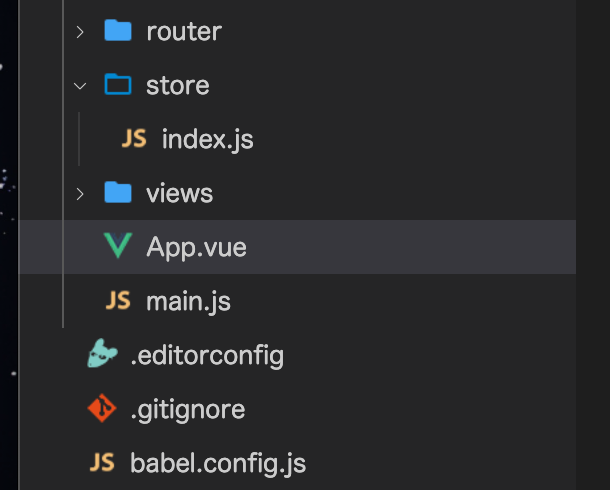Open the .gitignore file

coord(187,409)
